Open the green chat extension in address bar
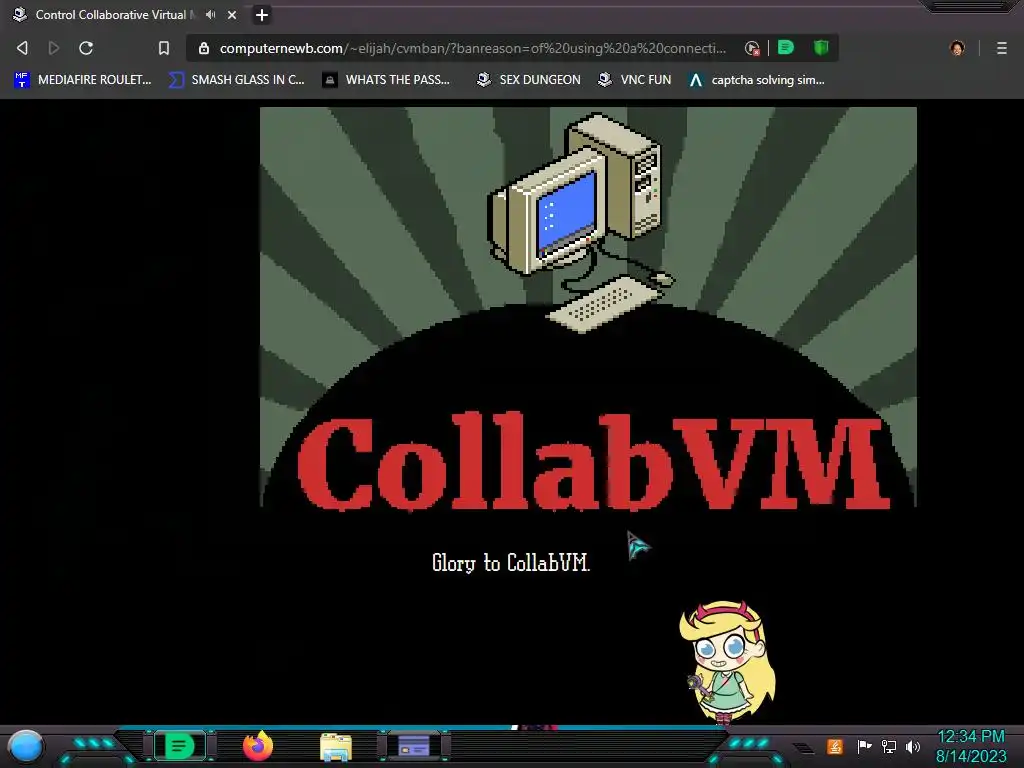This screenshot has height=768, width=1024. pos(786,47)
